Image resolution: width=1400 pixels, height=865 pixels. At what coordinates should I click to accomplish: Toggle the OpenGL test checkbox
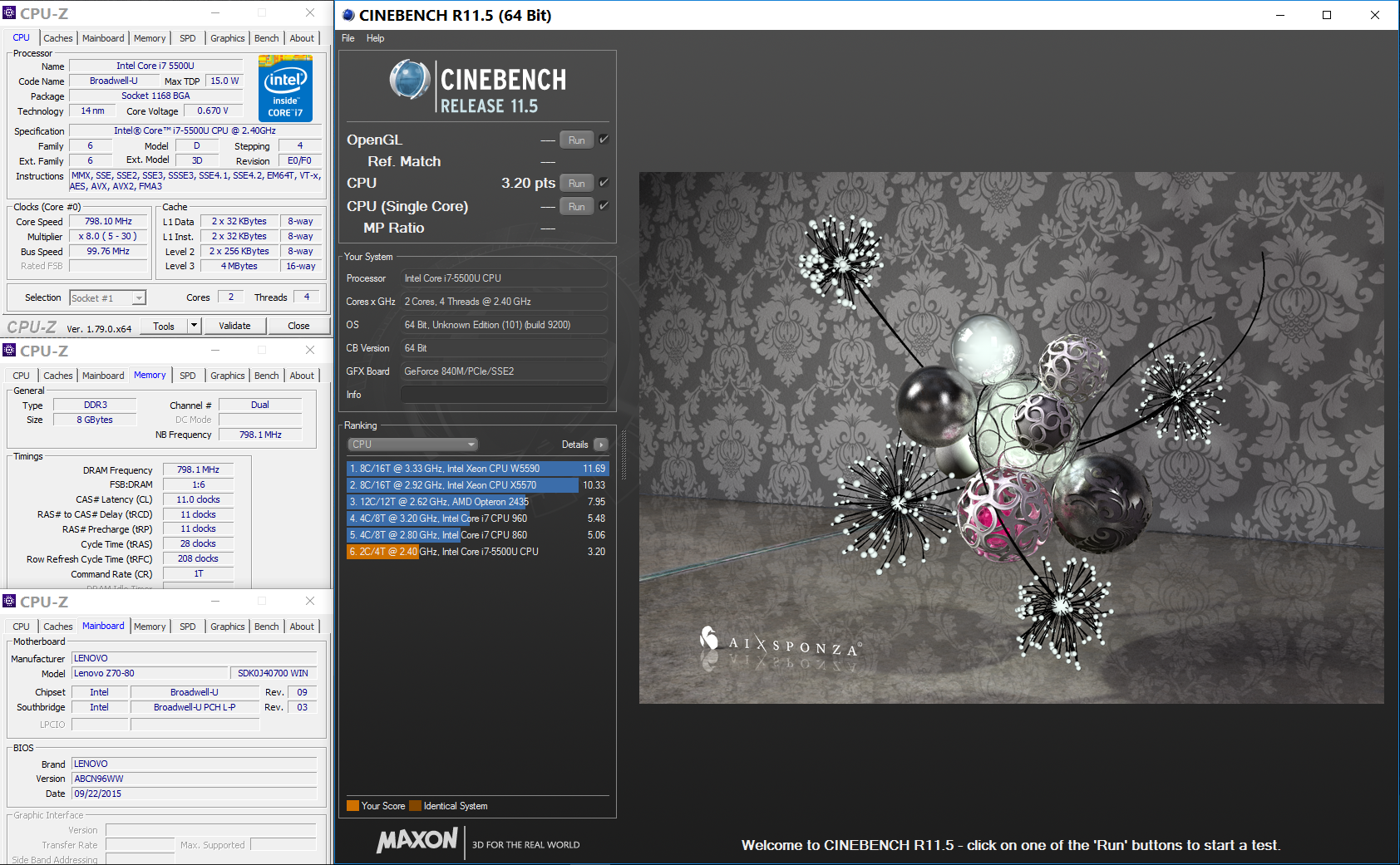pyautogui.click(x=604, y=140)
